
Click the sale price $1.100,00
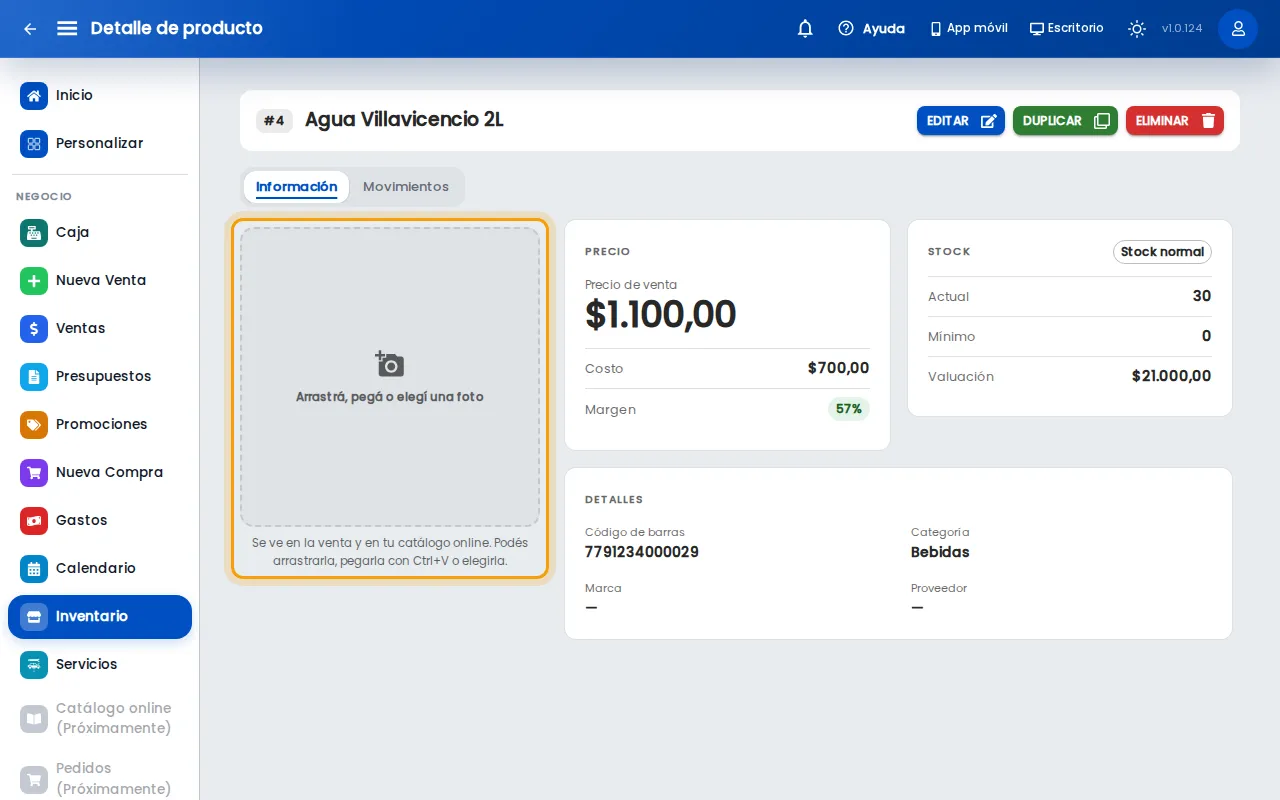tap(661, 314)
